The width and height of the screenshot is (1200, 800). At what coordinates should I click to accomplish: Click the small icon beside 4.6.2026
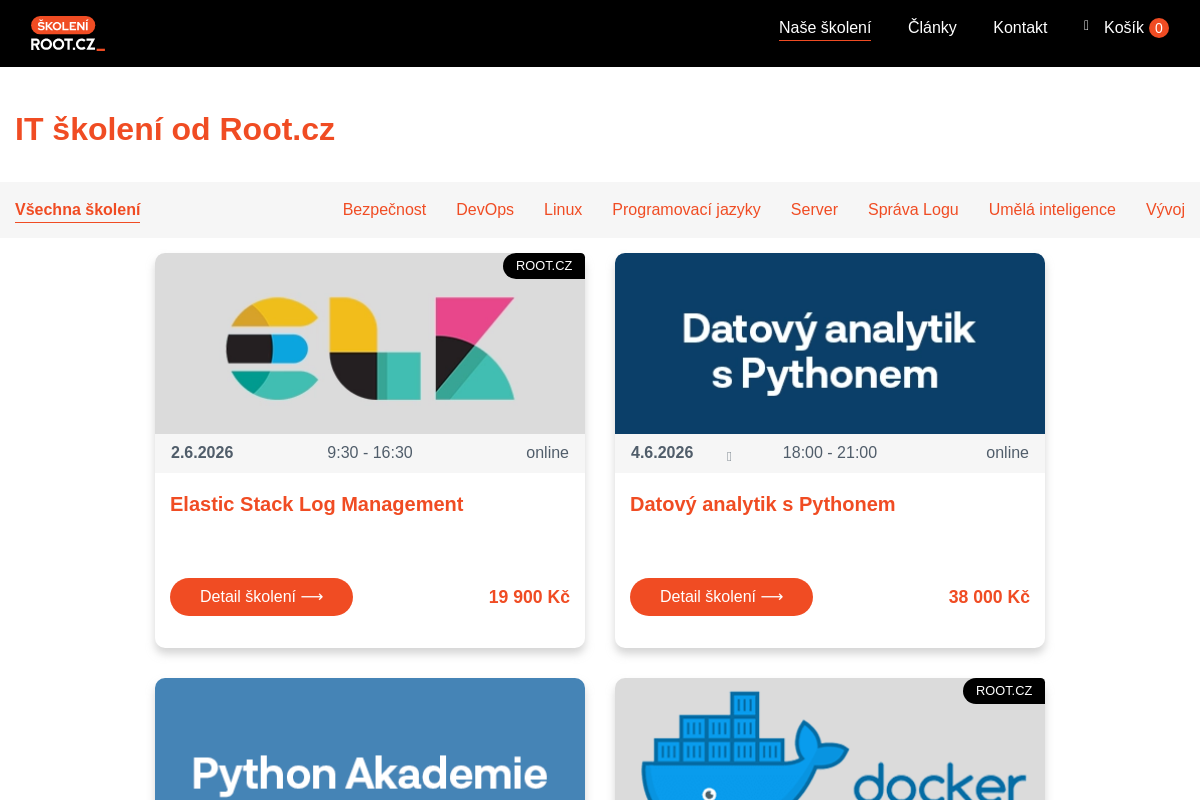pos(729,457)
